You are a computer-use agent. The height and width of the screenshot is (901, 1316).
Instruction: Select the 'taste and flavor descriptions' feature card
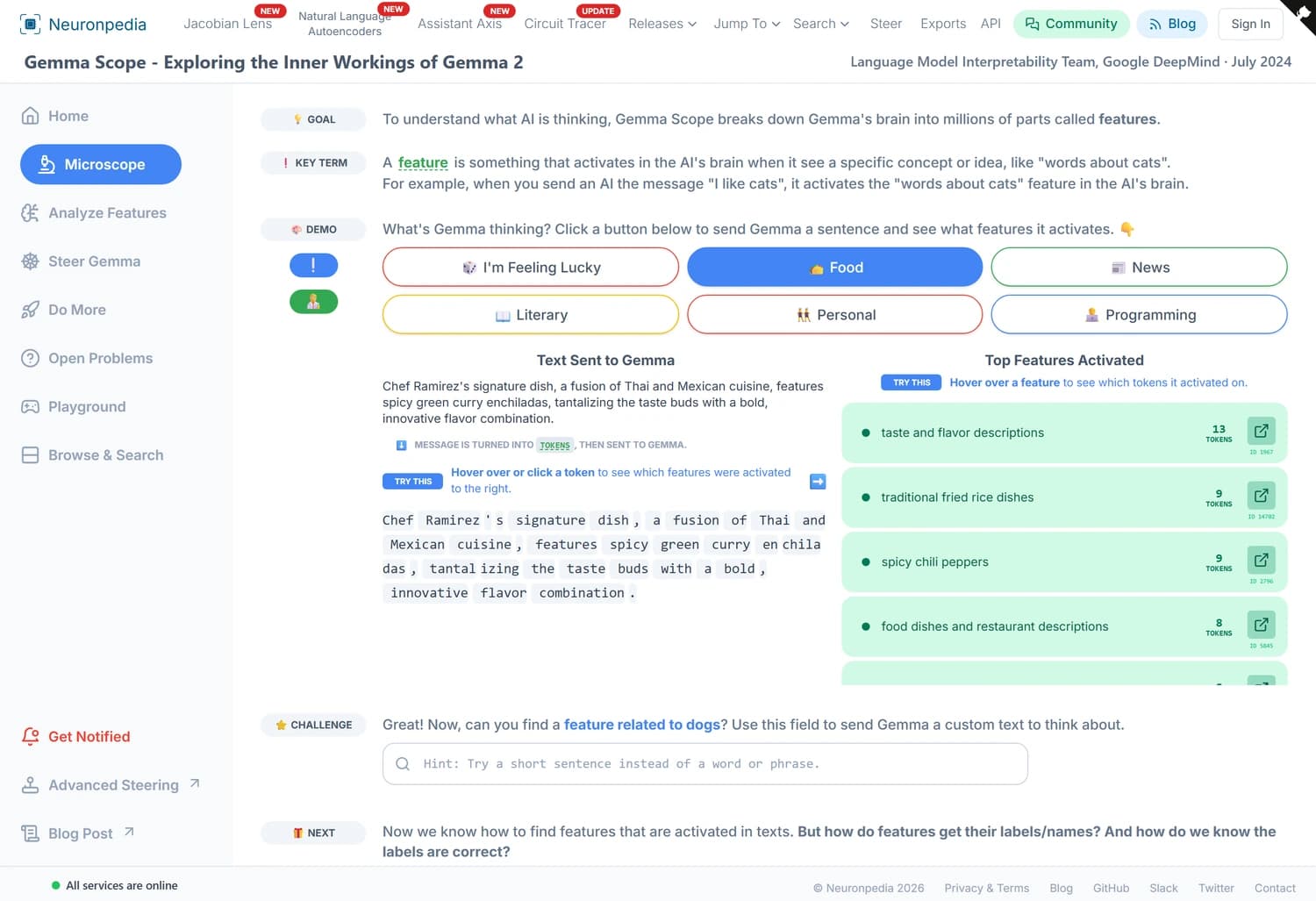point(1064,433)
